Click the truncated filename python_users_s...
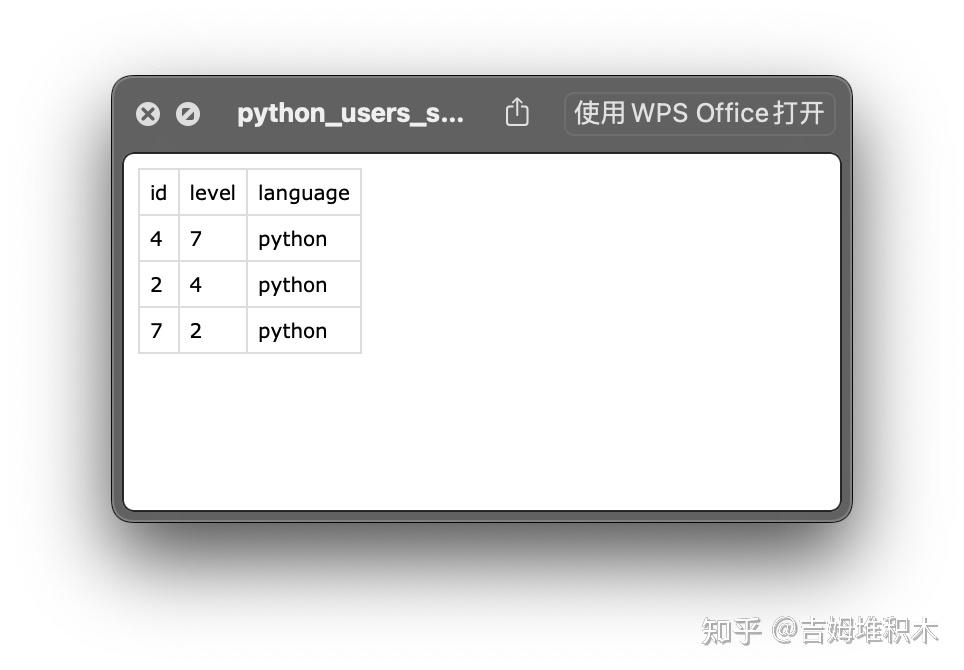 click(x=350, y=113)
